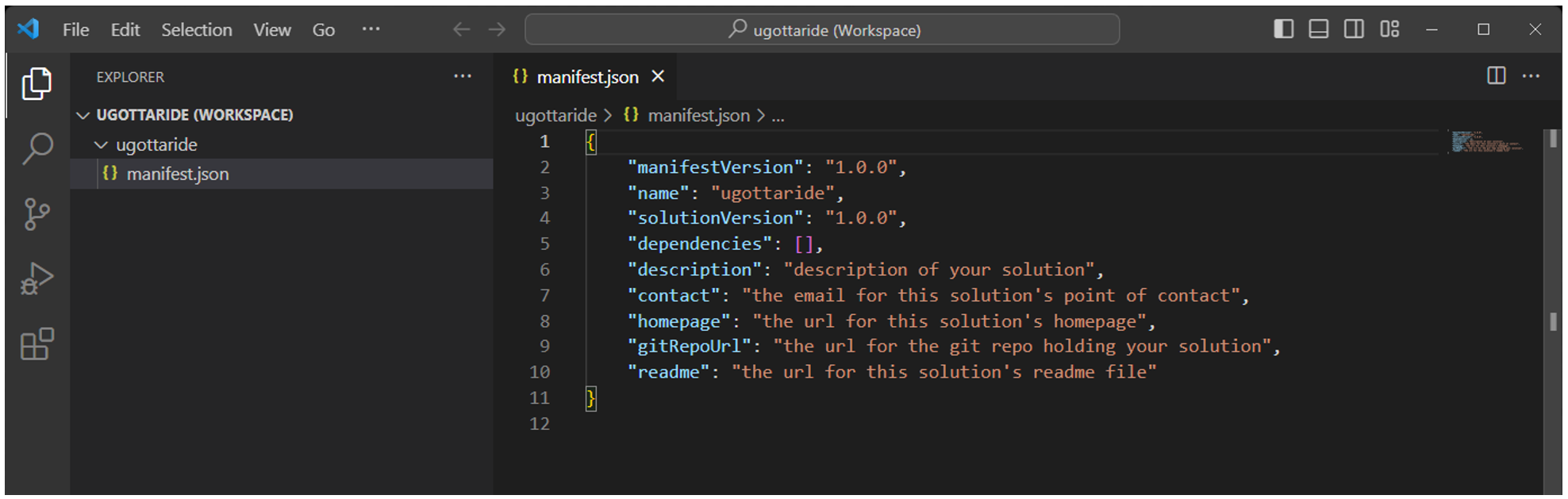Select manifest.json in the file tree
1568x499 pixels.
pyautogui.click(x=178, y=175)
